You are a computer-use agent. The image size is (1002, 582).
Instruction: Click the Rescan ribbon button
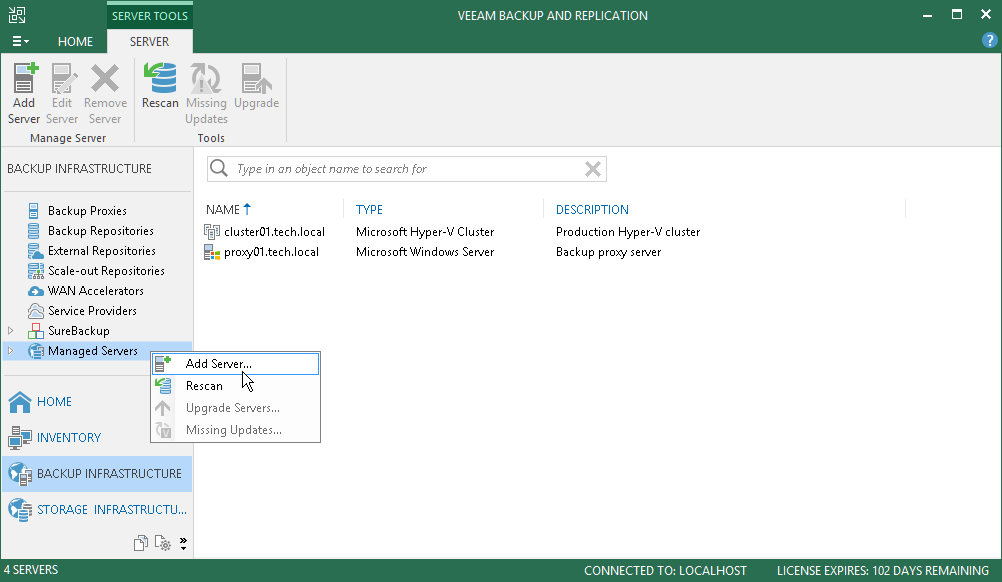tap(160, 87)
